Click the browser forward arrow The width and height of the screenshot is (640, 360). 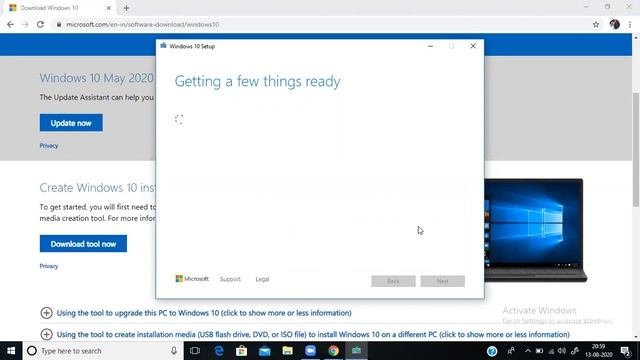pos(25,24)
